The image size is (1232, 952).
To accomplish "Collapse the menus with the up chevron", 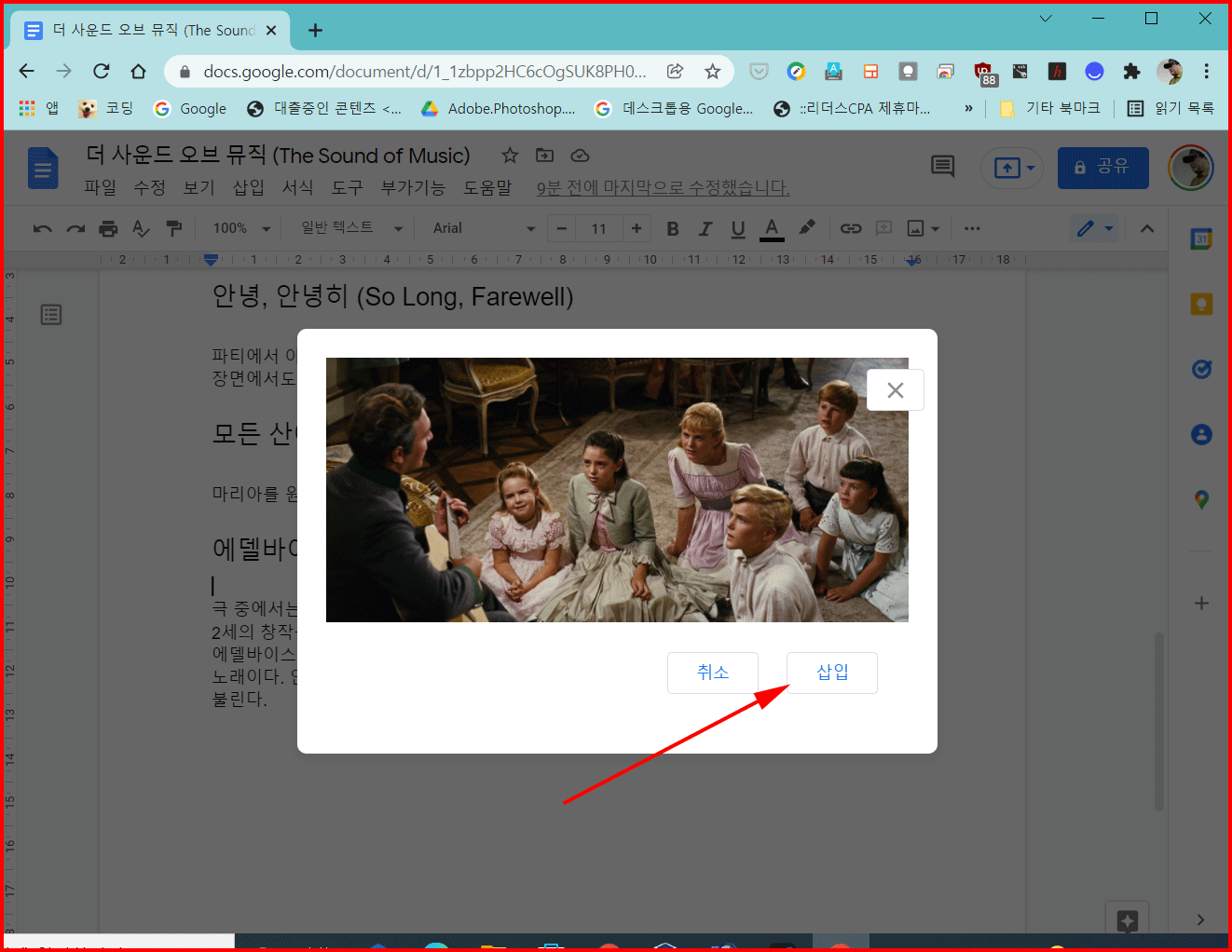I will tap(1147, 228).
